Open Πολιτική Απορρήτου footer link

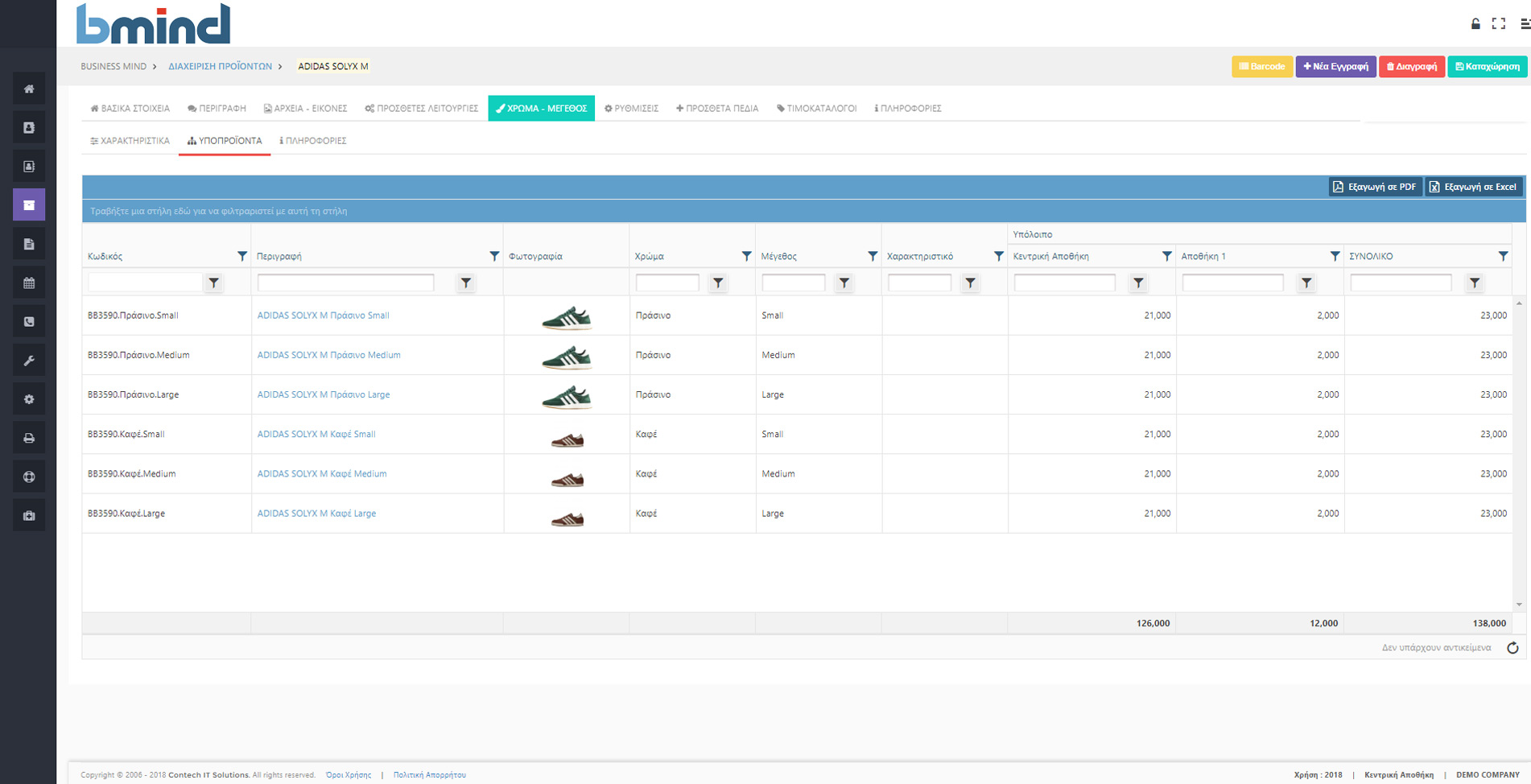click(430, 775)
